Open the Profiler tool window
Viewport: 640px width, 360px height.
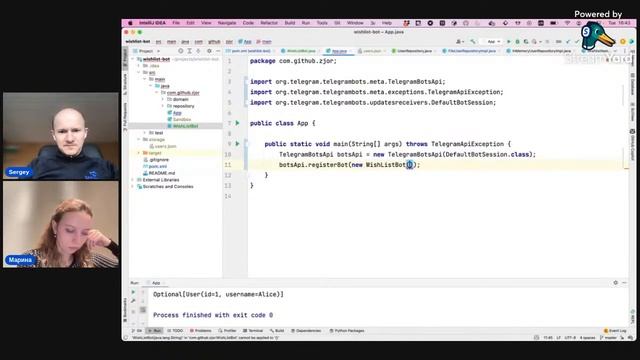[227, 331]
